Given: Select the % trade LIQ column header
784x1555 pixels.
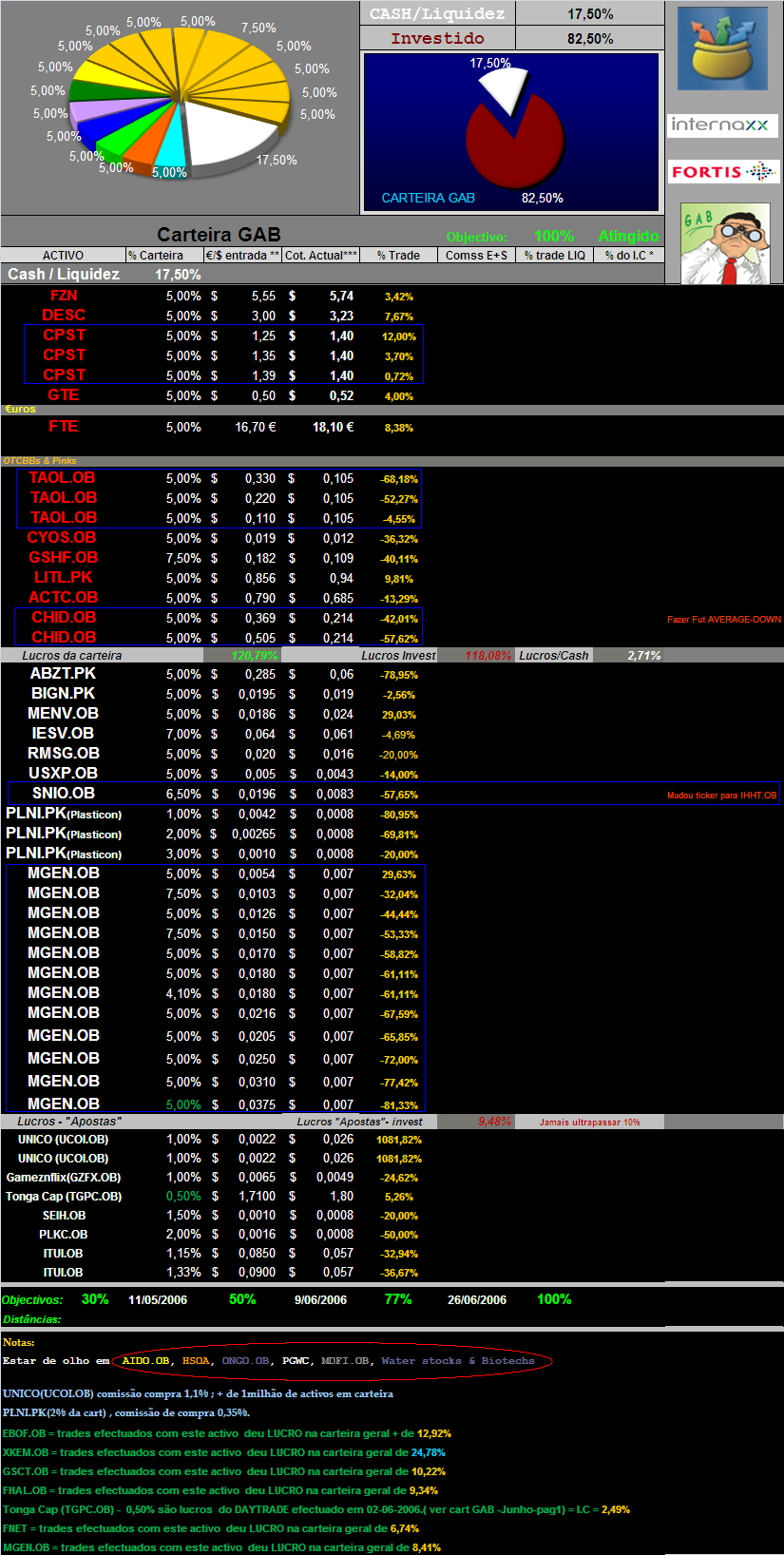Looking at the screenshot, I should [555, 255].
